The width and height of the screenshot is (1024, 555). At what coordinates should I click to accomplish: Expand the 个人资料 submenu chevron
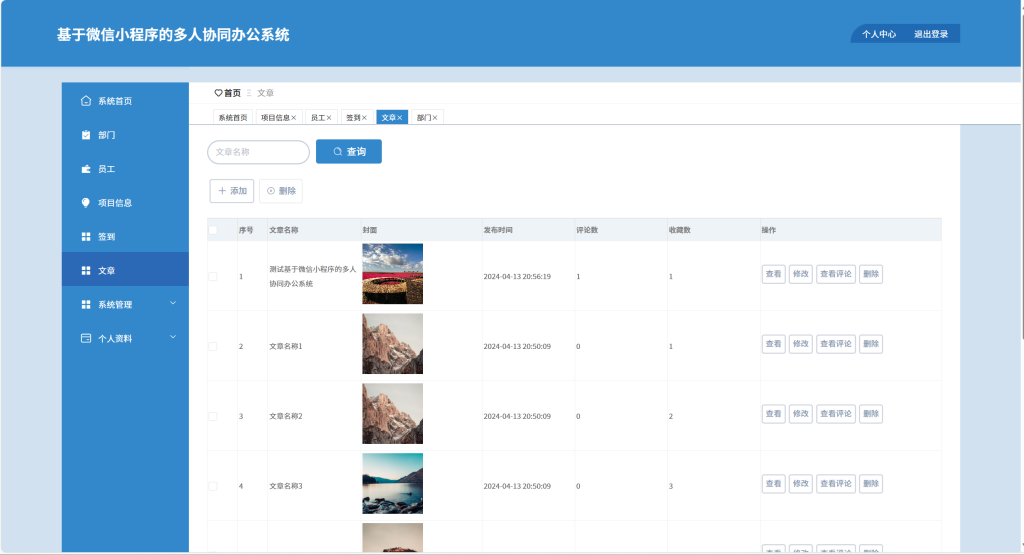[173, 338]
